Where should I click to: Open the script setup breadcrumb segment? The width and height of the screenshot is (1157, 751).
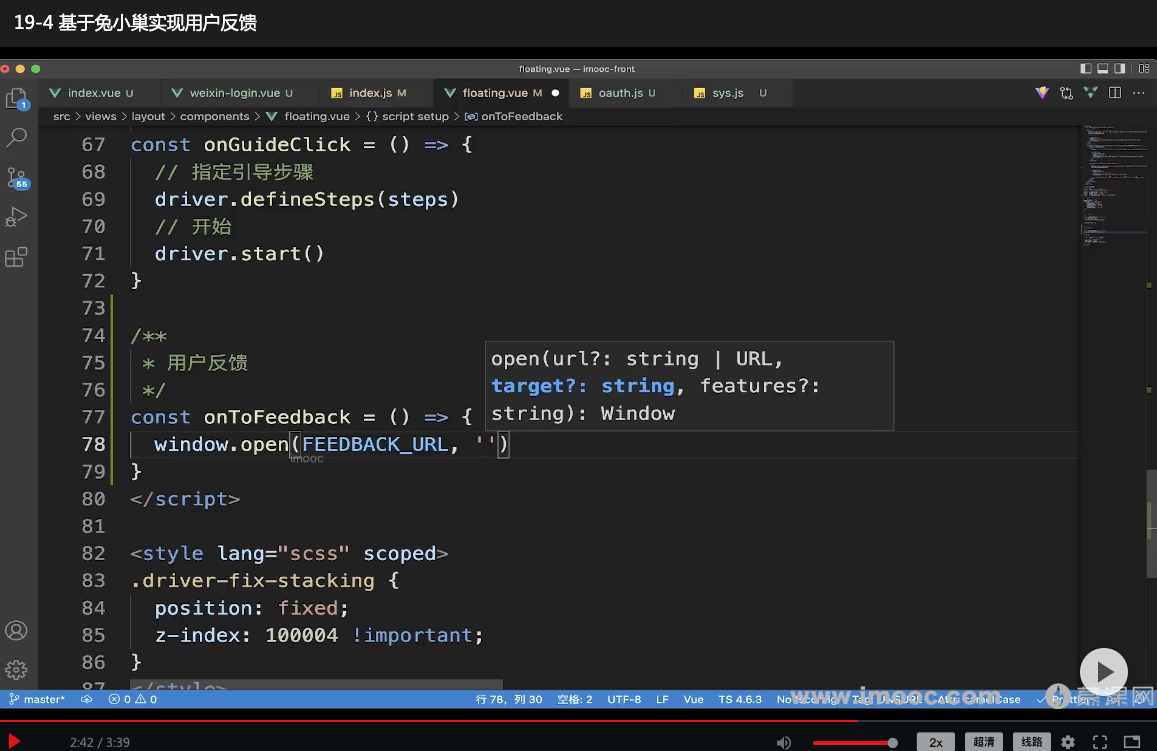(x=407, y=117)
